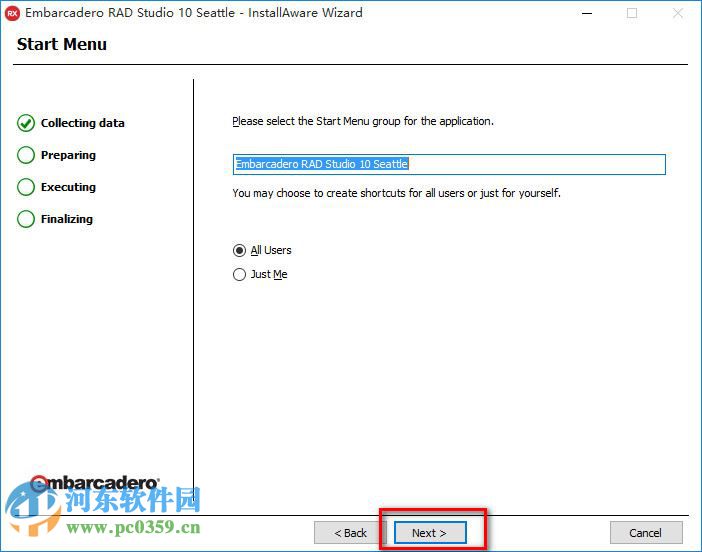
Task: Click the 'Executing' step label
Action: click(68, 187)
